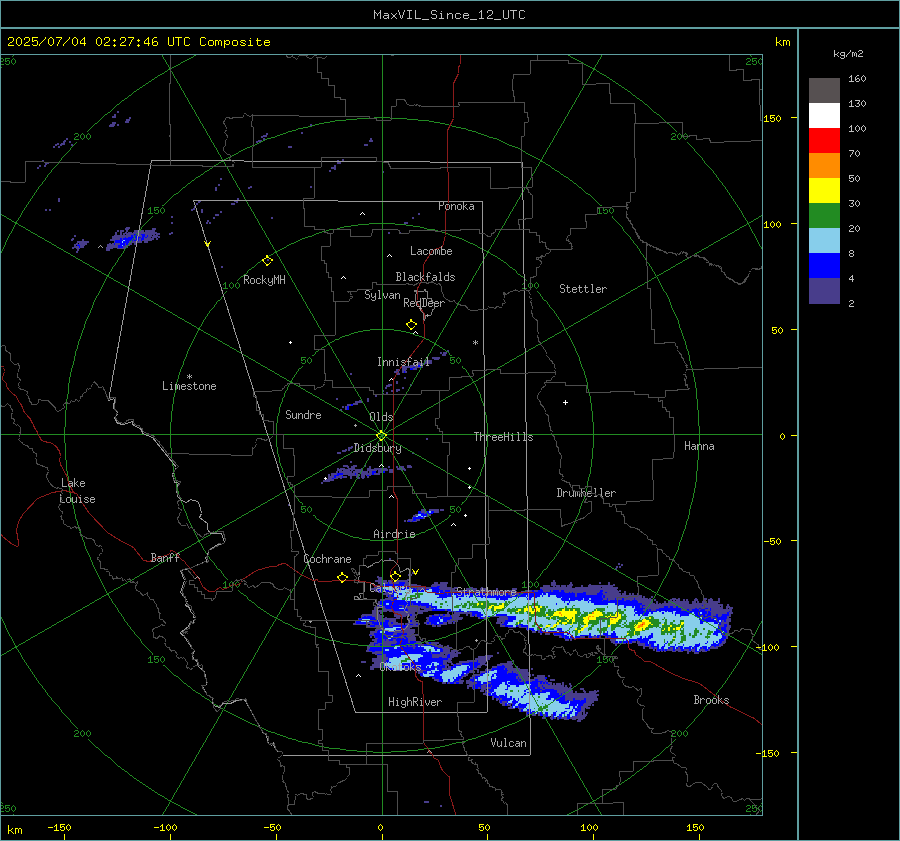
Task: Click the Blackfalds label
Action: tap(425, 277)
